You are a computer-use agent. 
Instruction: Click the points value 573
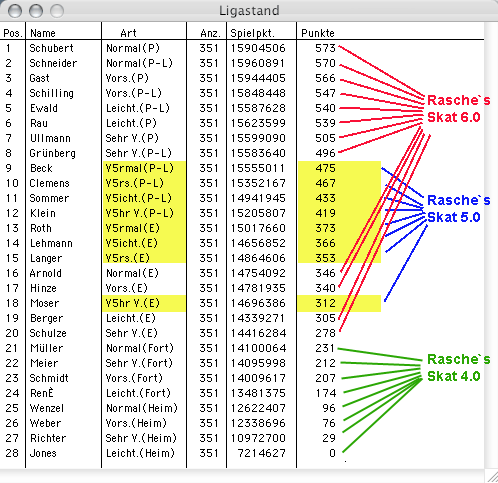coord(325,48)
